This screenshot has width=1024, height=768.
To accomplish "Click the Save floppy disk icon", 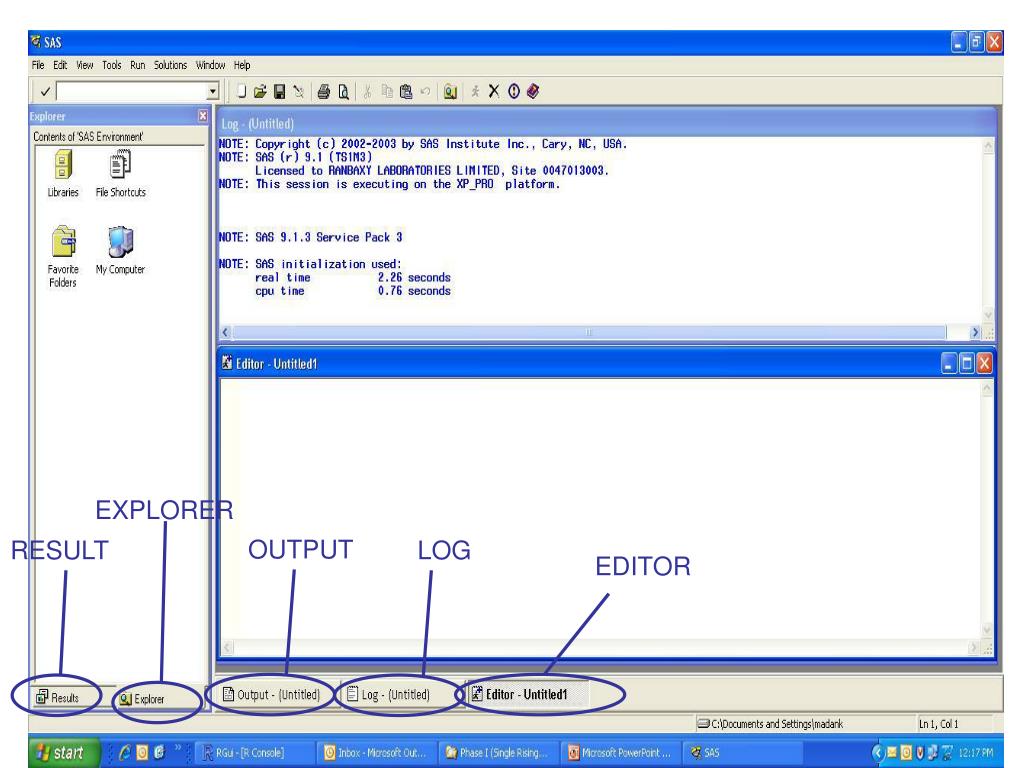I will tap(280, 91).
